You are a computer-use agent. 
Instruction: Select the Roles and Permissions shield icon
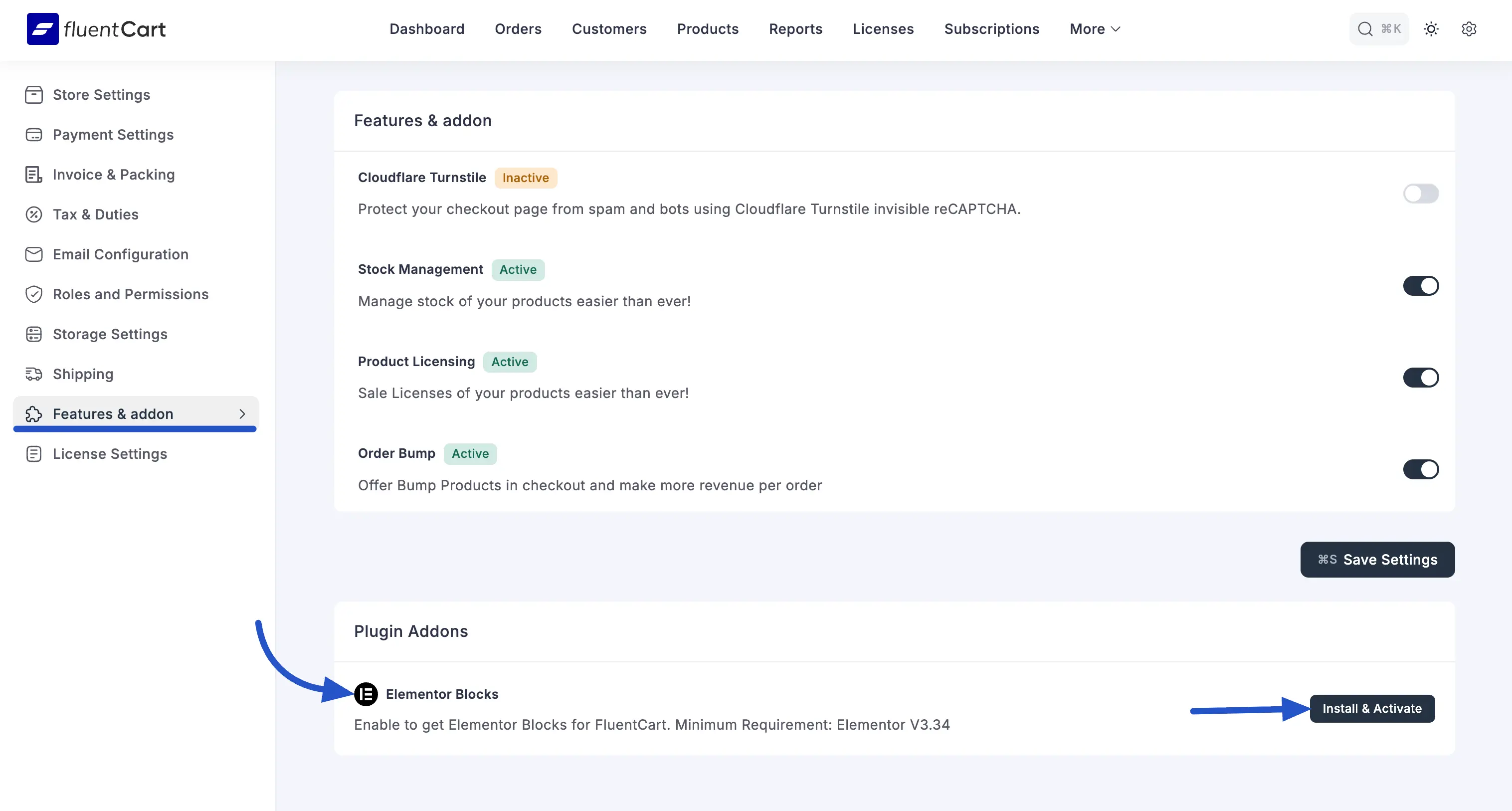pyautogui.click(x=33, y=294)
